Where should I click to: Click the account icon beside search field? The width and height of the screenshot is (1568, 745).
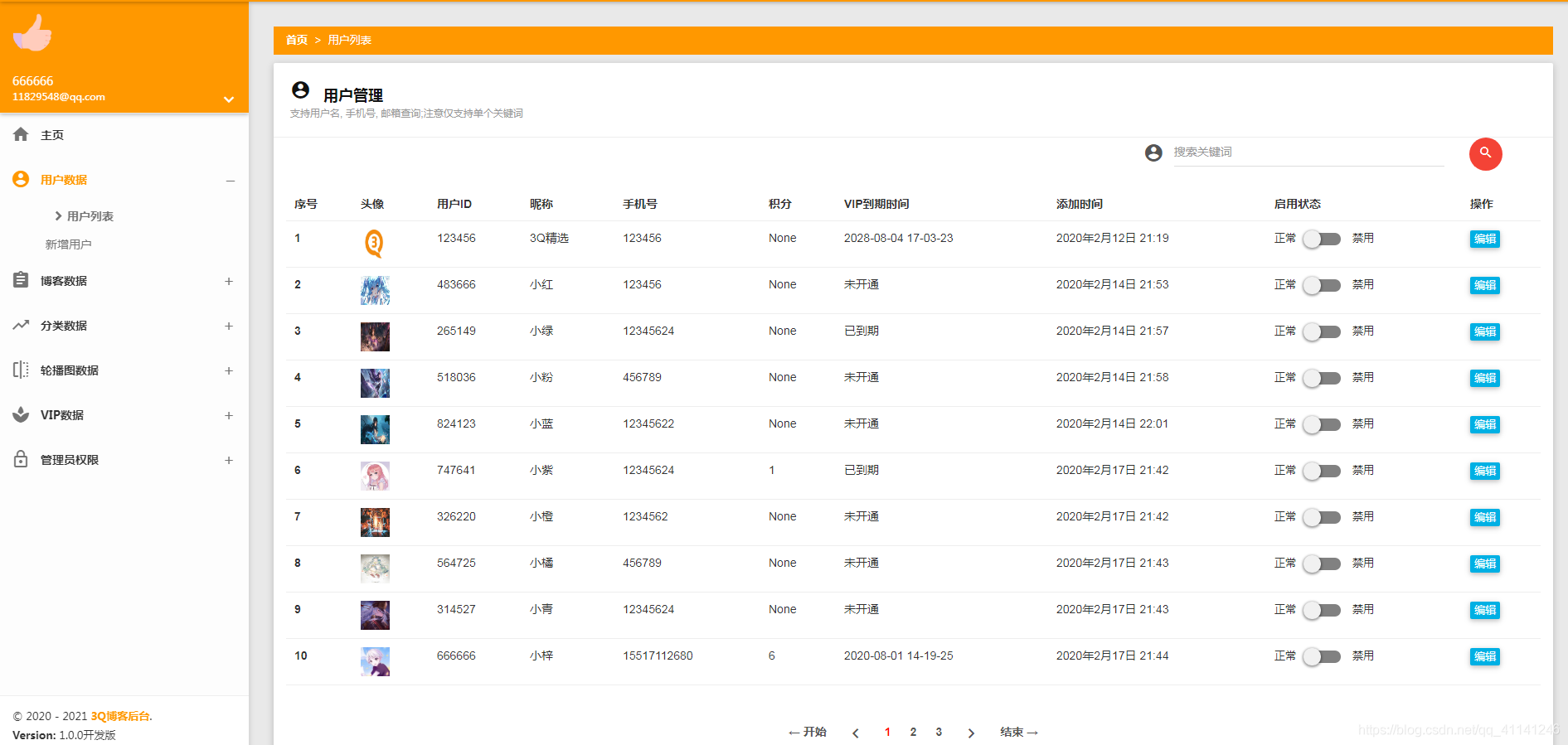tap(1153, 152)
